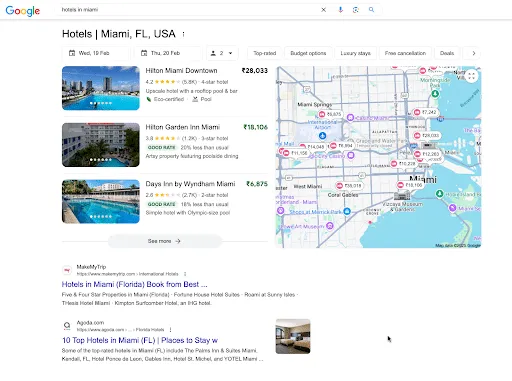This screenshot has height=381, width=512.
Task: Click the MakeMyTrip site favicon
Action: [x=67, y=270]
